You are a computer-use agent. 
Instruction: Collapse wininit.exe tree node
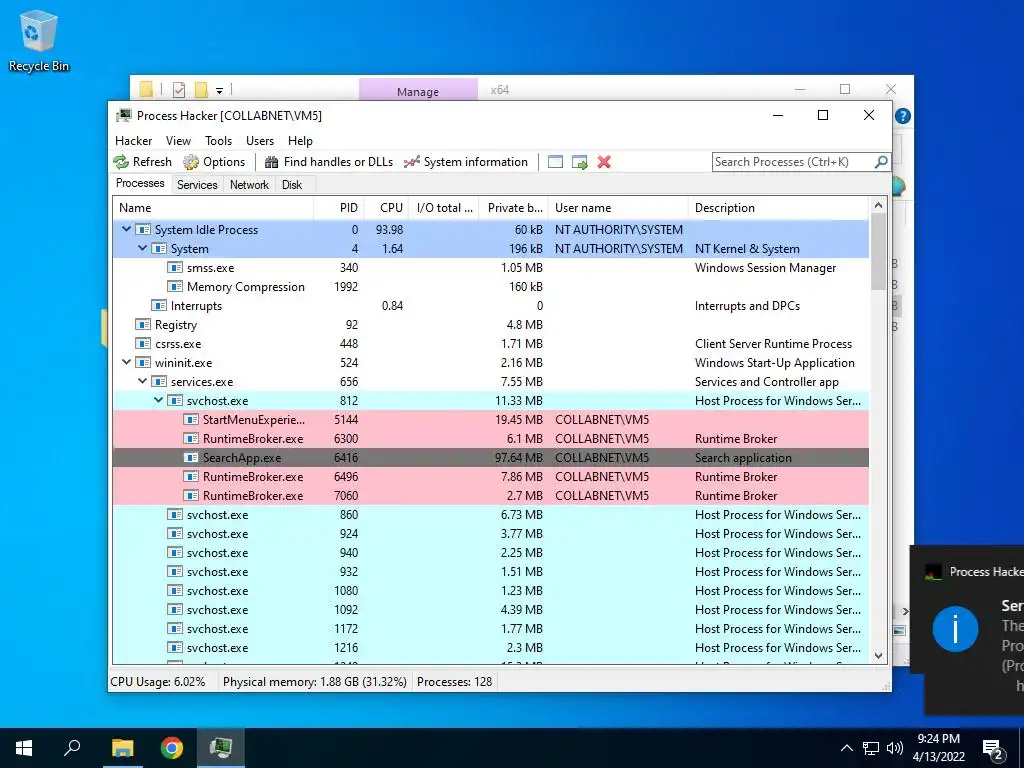tap(126, 362)
